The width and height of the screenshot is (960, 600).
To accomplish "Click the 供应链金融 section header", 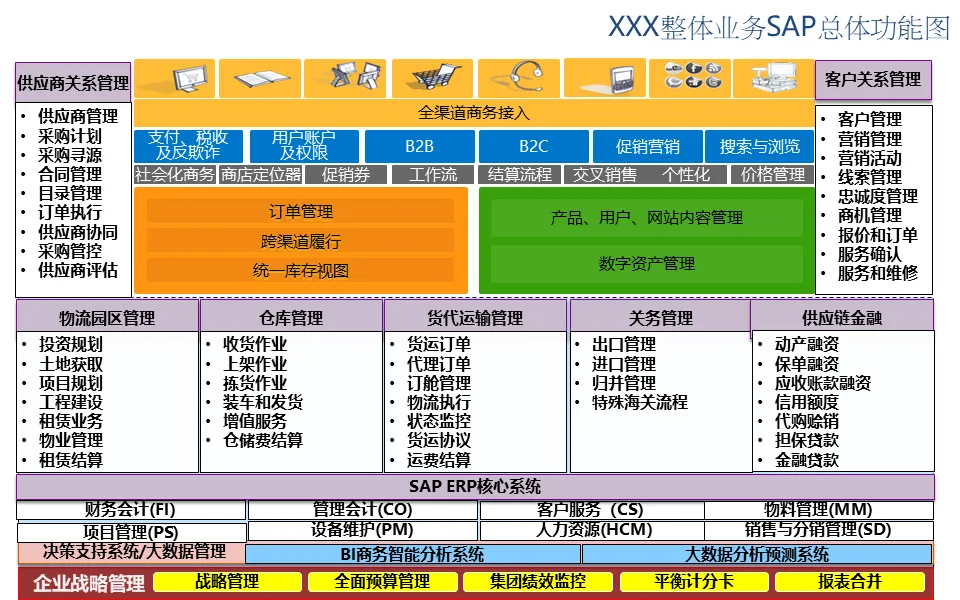I will [x=842, y=317].
